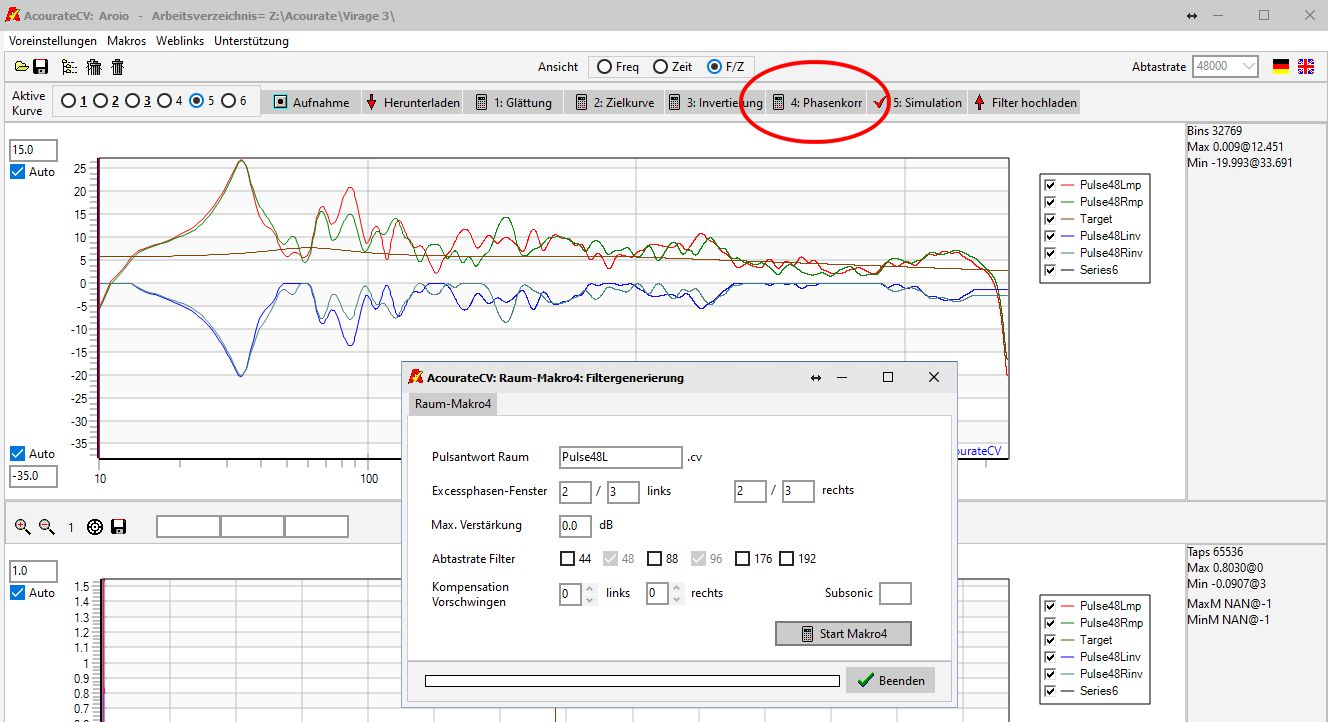Enable the 176 sample rate filter
This screenshot has height=722, width=1328.
tap(742, 559)
